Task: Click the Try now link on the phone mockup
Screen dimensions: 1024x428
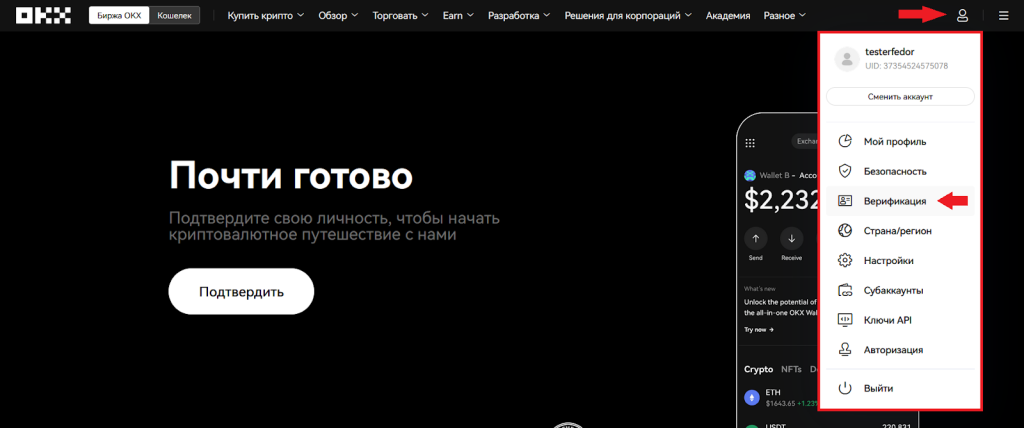Action: (759, 329)
